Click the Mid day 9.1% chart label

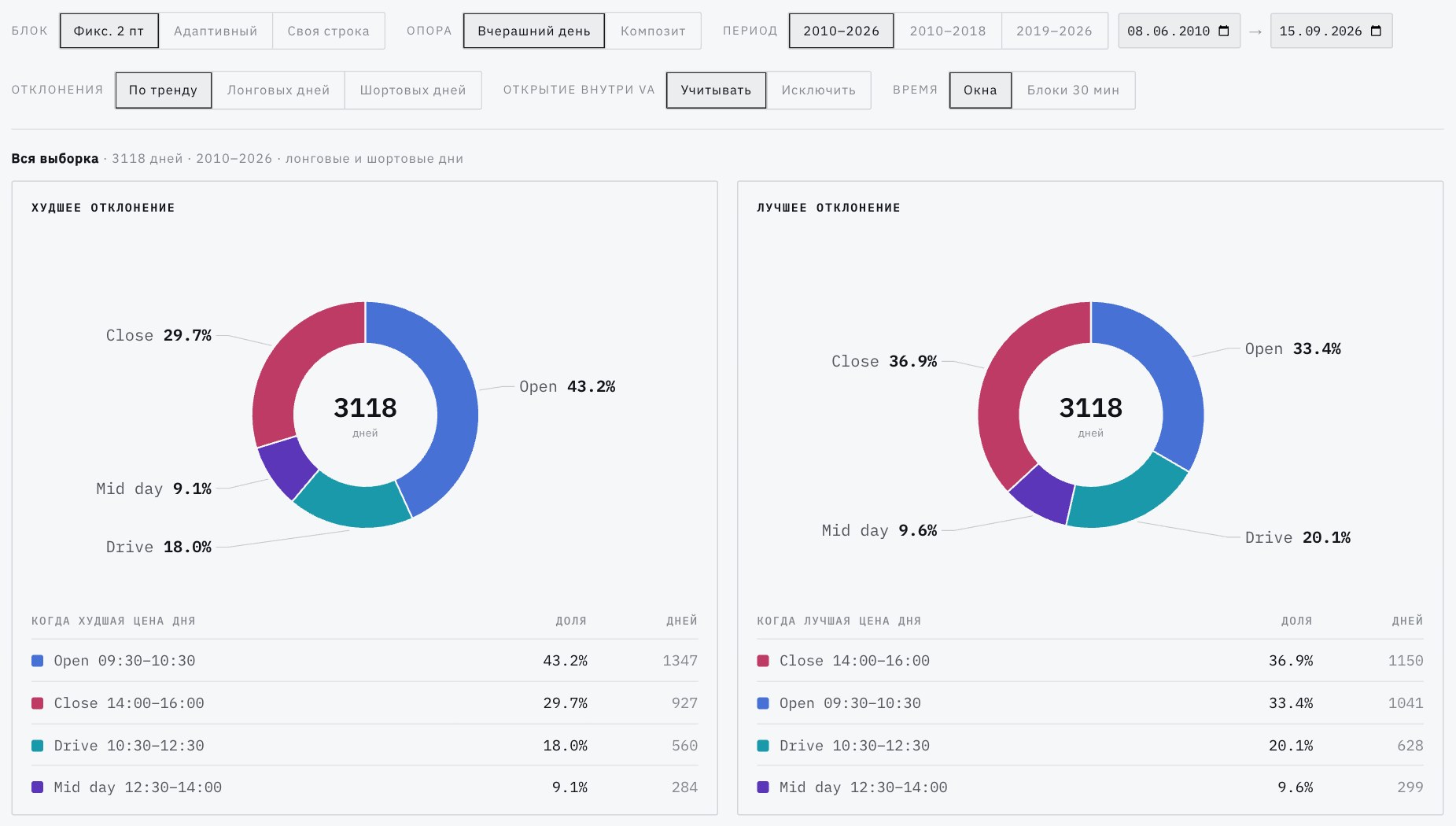coord(154,489)
